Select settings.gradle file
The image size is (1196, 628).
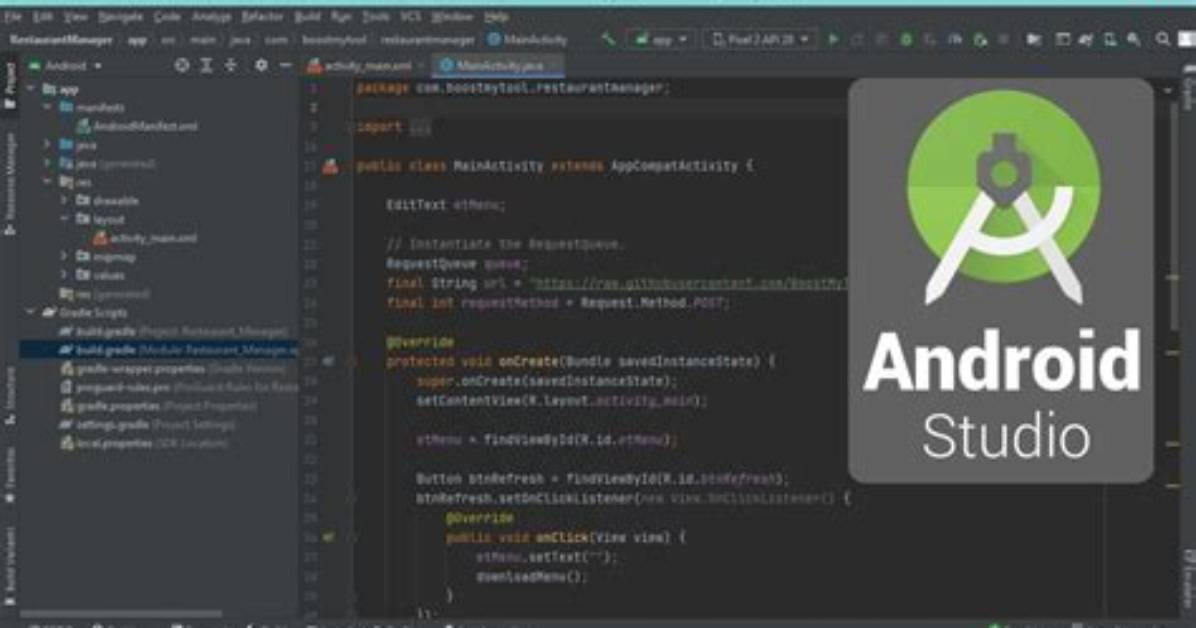(148, 424)
